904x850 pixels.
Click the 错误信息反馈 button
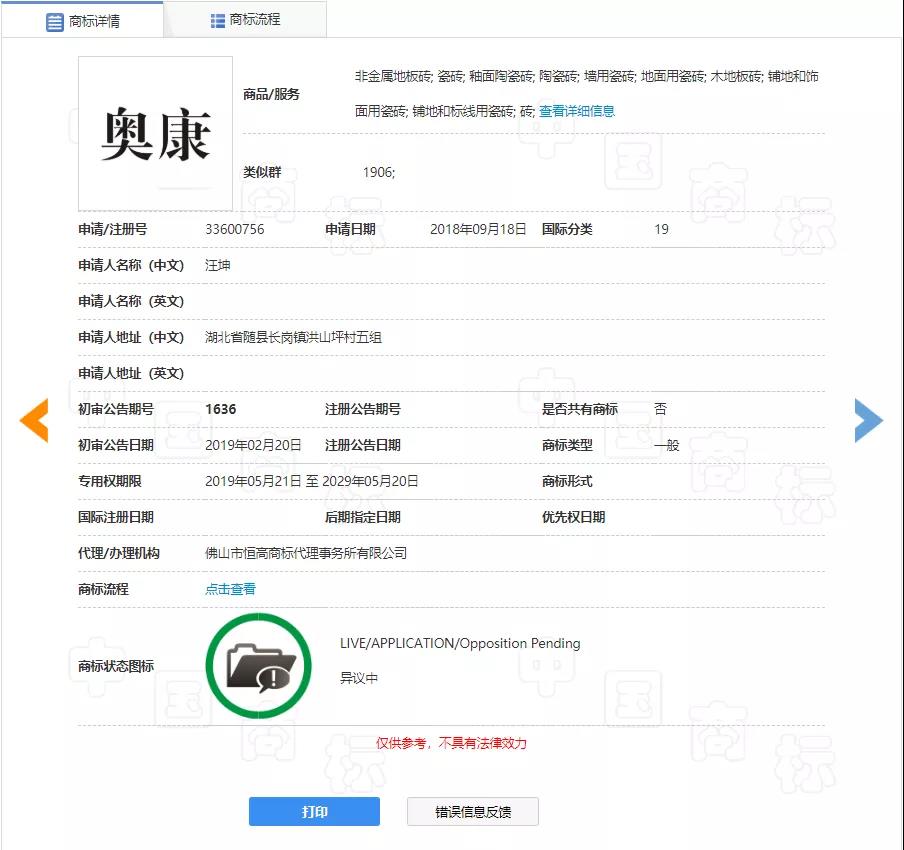coord(472,811)
